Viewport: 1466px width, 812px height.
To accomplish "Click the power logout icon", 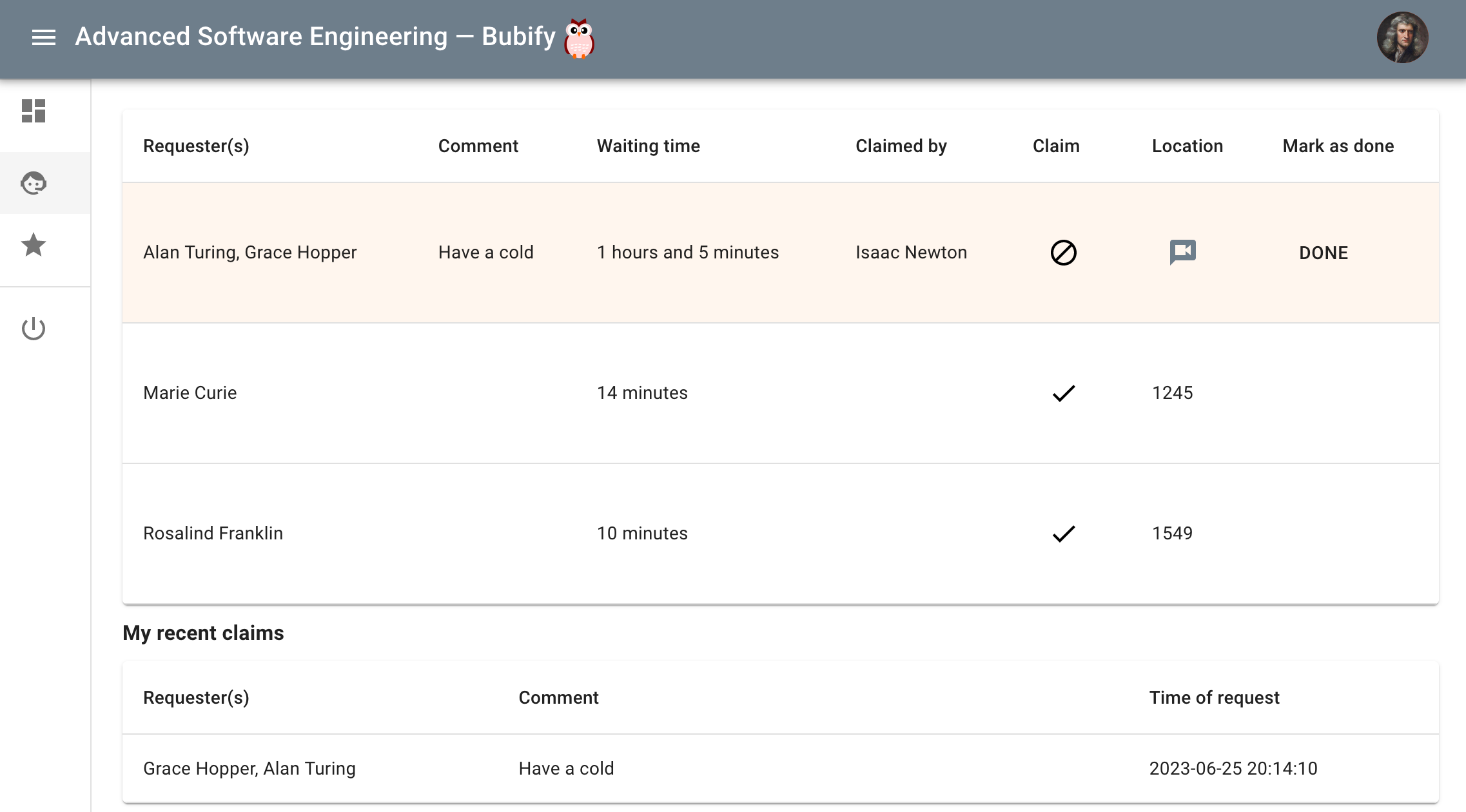I will click(x=34, y=329).
